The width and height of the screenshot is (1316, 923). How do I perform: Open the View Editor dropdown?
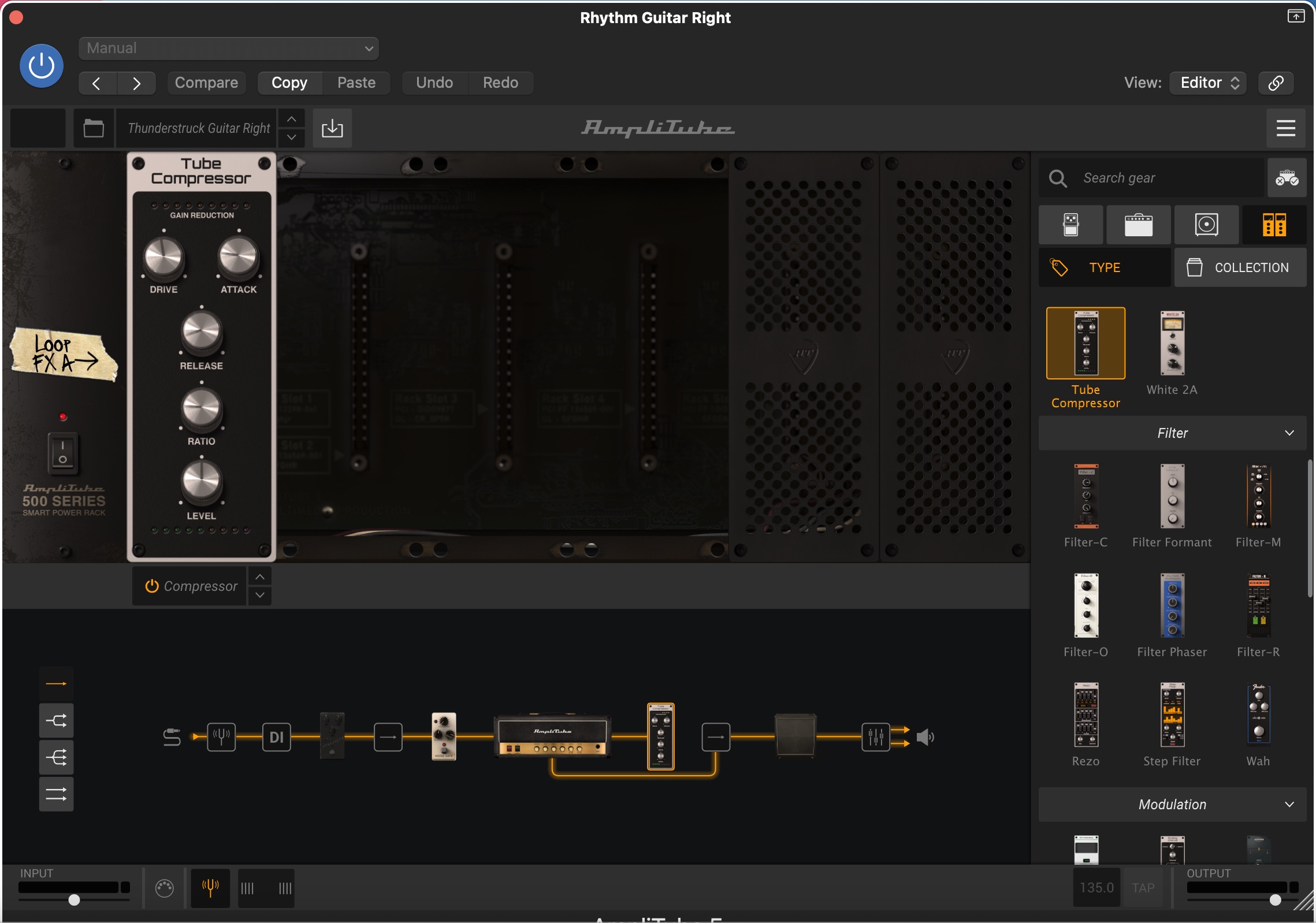click(1208, 83)
